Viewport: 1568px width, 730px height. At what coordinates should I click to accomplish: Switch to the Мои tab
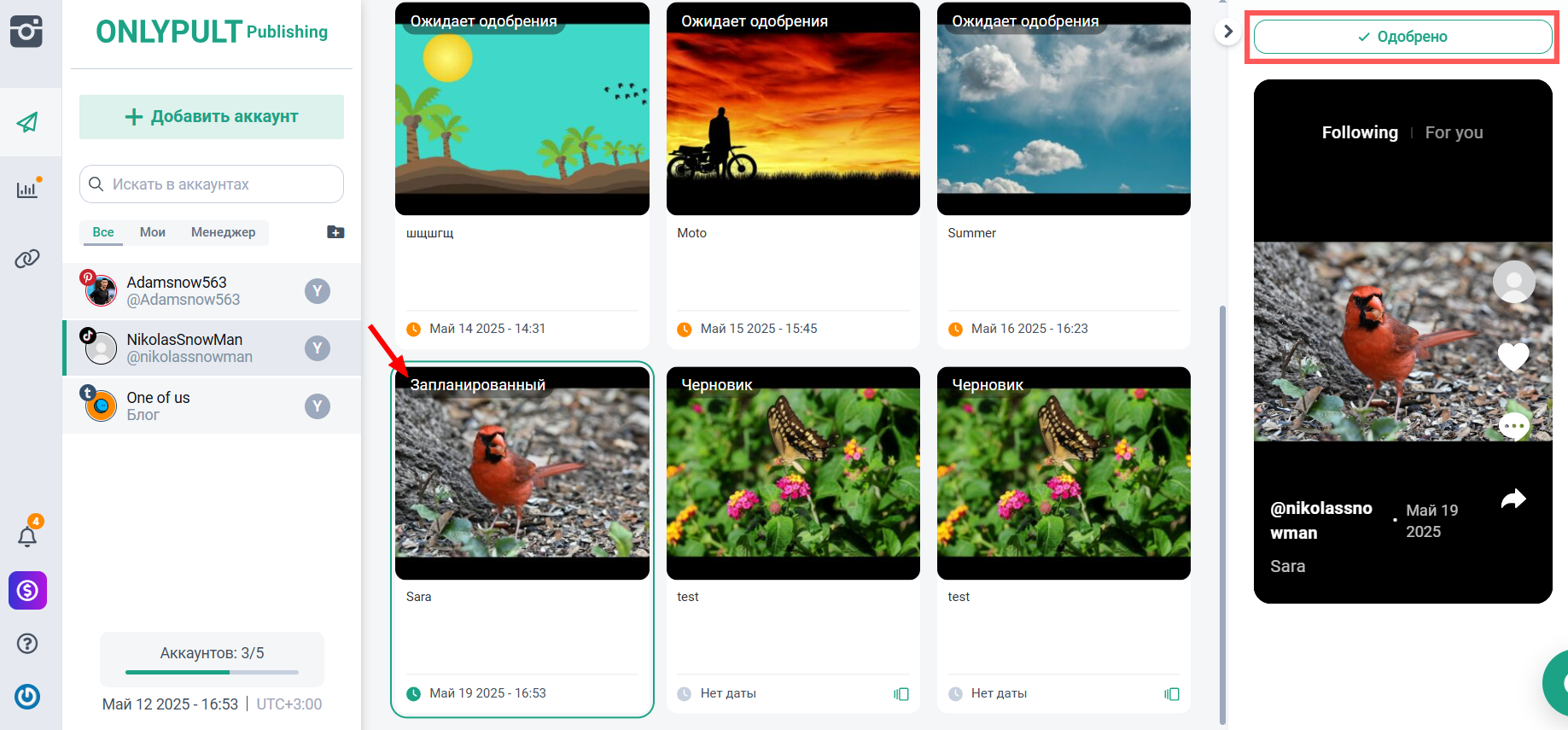[153, 232]
